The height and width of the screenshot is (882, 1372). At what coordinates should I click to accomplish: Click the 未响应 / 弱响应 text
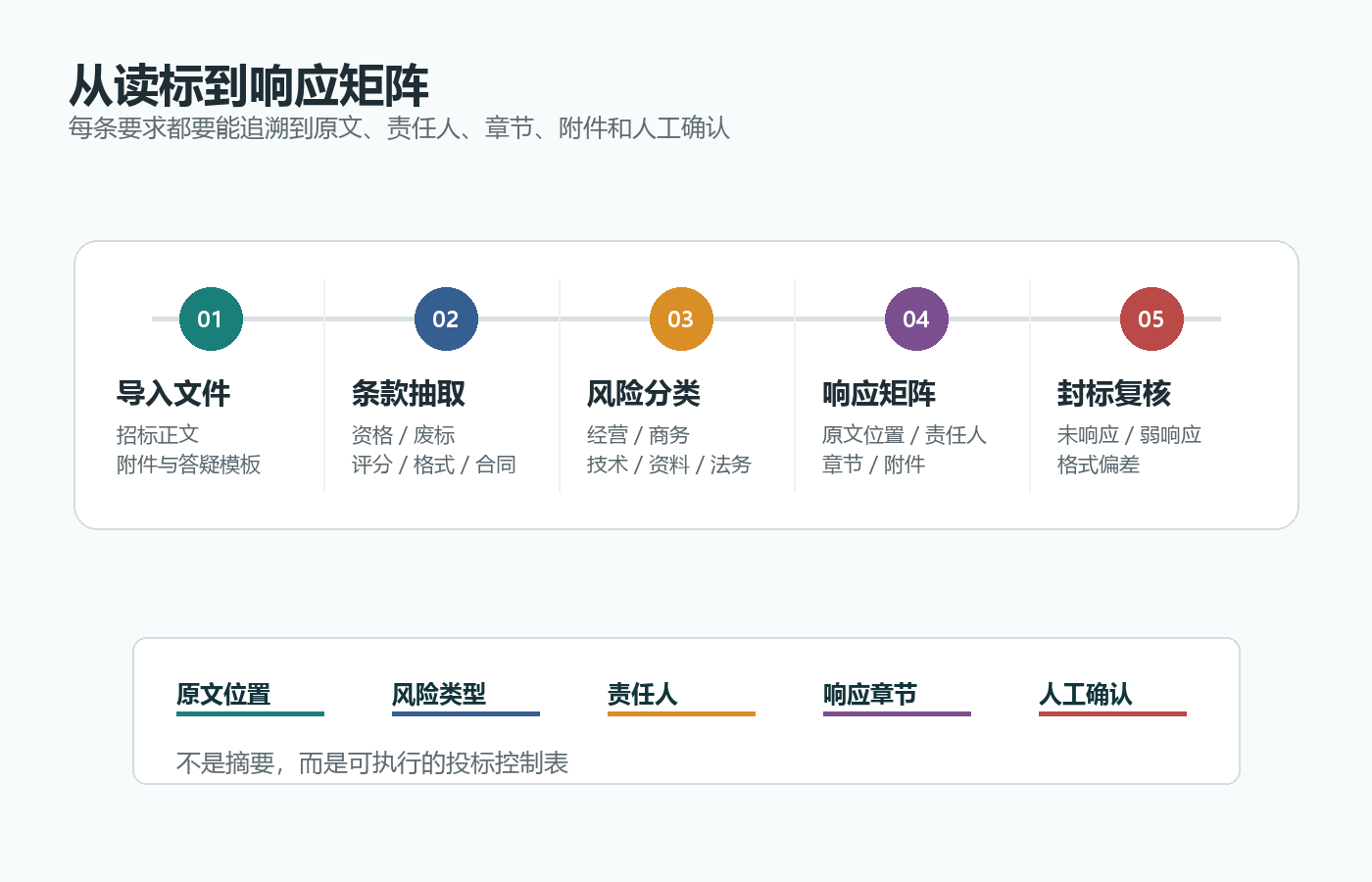click(x=1130, y=435)
